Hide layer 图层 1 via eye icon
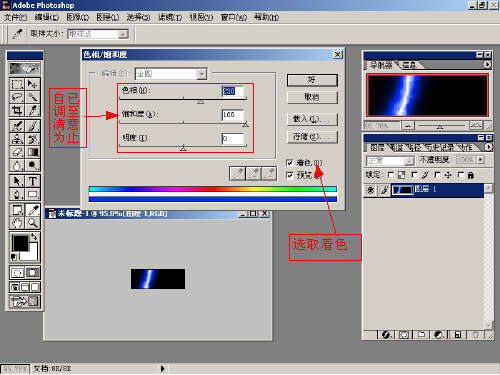Screen dimensions: 500x375 370,190
